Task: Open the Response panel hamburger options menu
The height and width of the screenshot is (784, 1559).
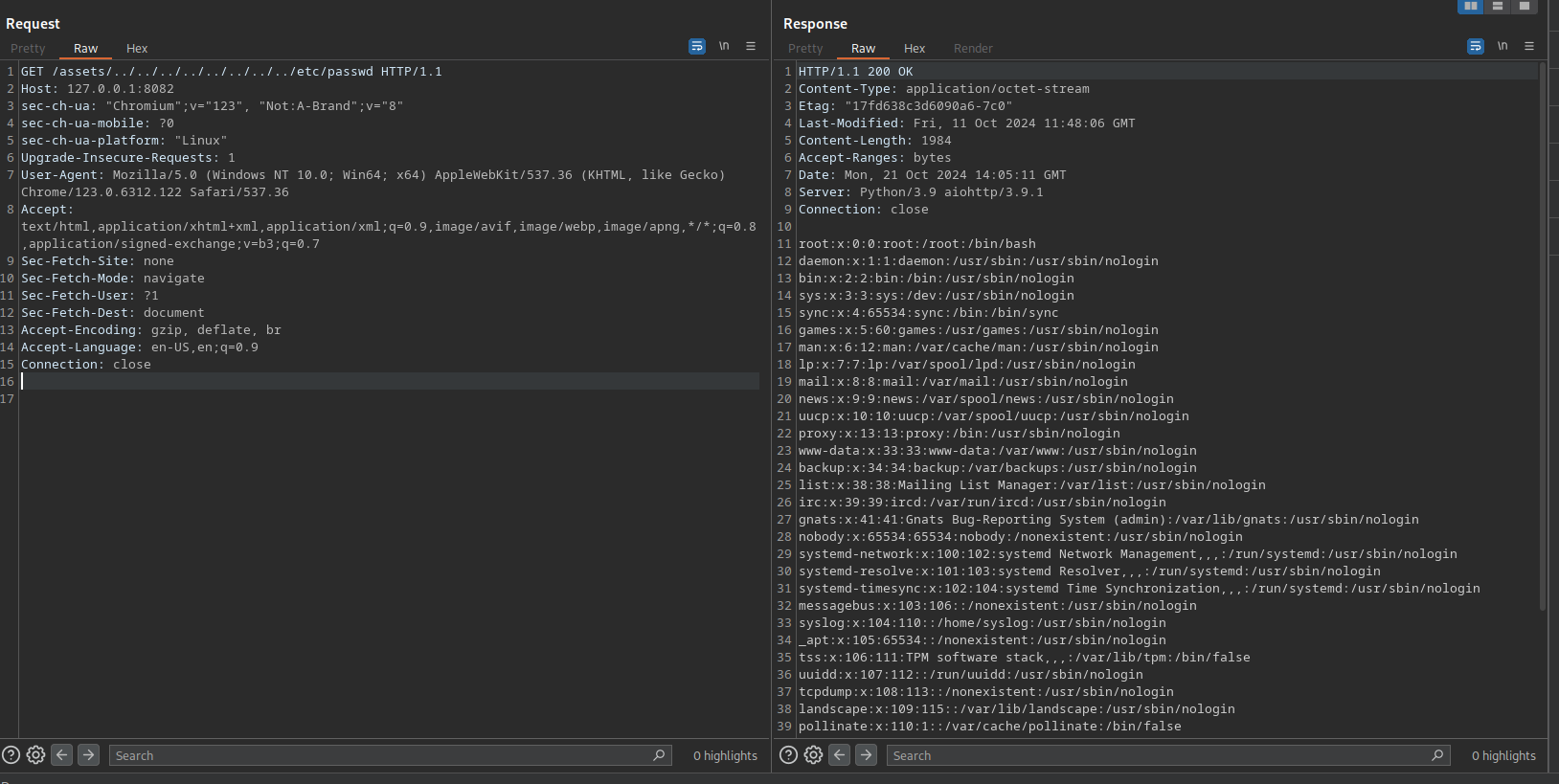Action: pos(1529,46)
